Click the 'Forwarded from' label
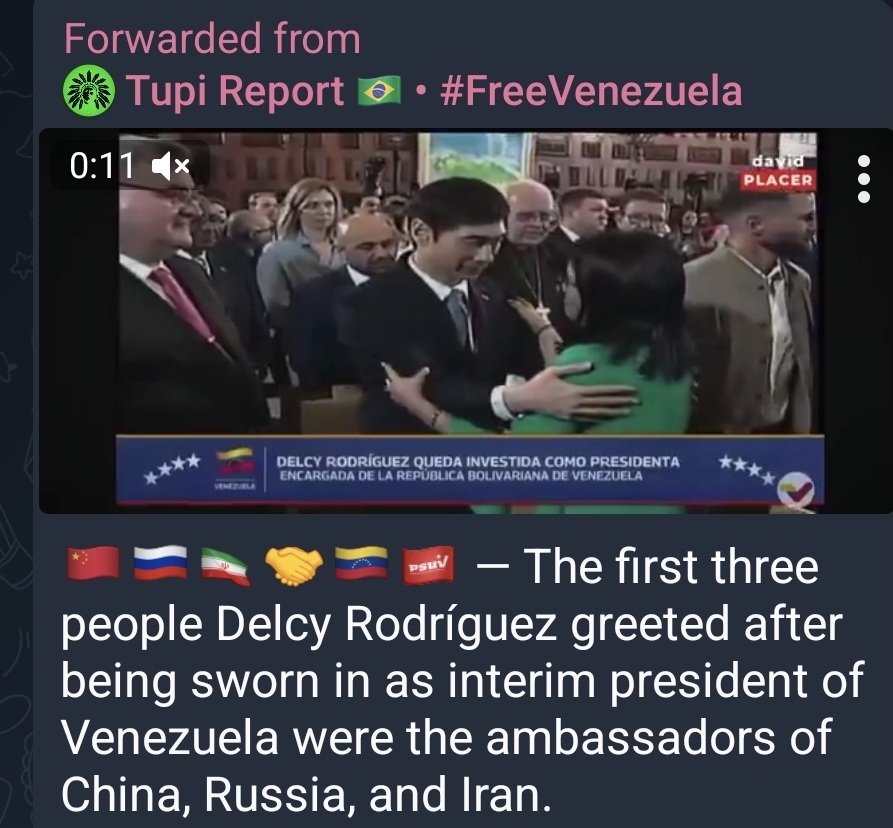 tap(212, 39)
